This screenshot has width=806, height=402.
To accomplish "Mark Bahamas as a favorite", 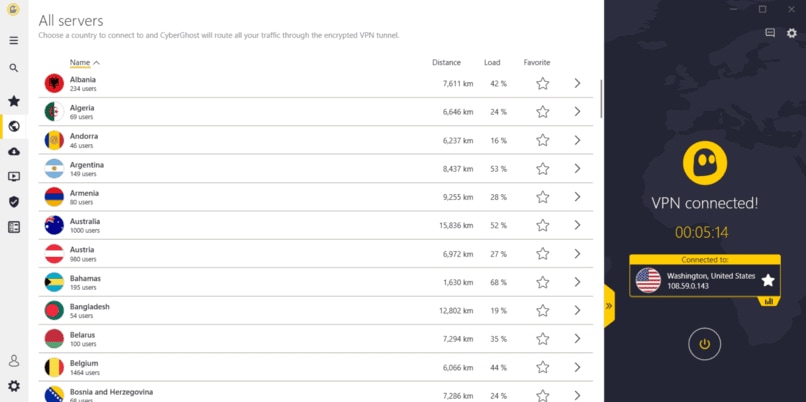I will pyautogui.click(x=542, y=282).
